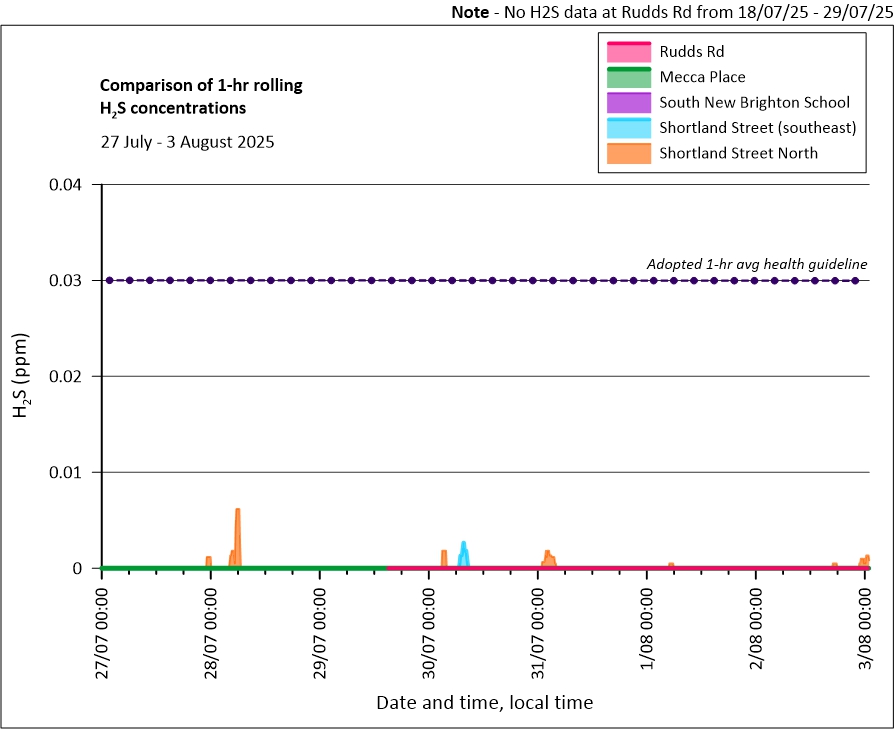This screenshot has height=729, width=895.
Task: Click the South New Brighton School legend label
Action: click(x=754, y=102)
